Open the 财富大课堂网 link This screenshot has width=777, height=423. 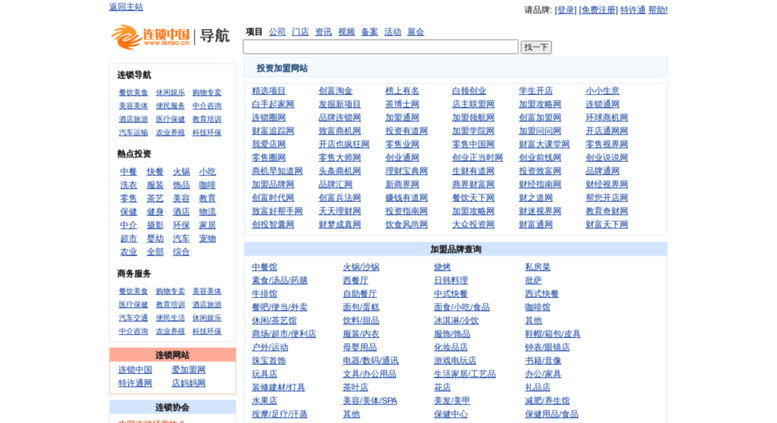(x=544, y=145)
